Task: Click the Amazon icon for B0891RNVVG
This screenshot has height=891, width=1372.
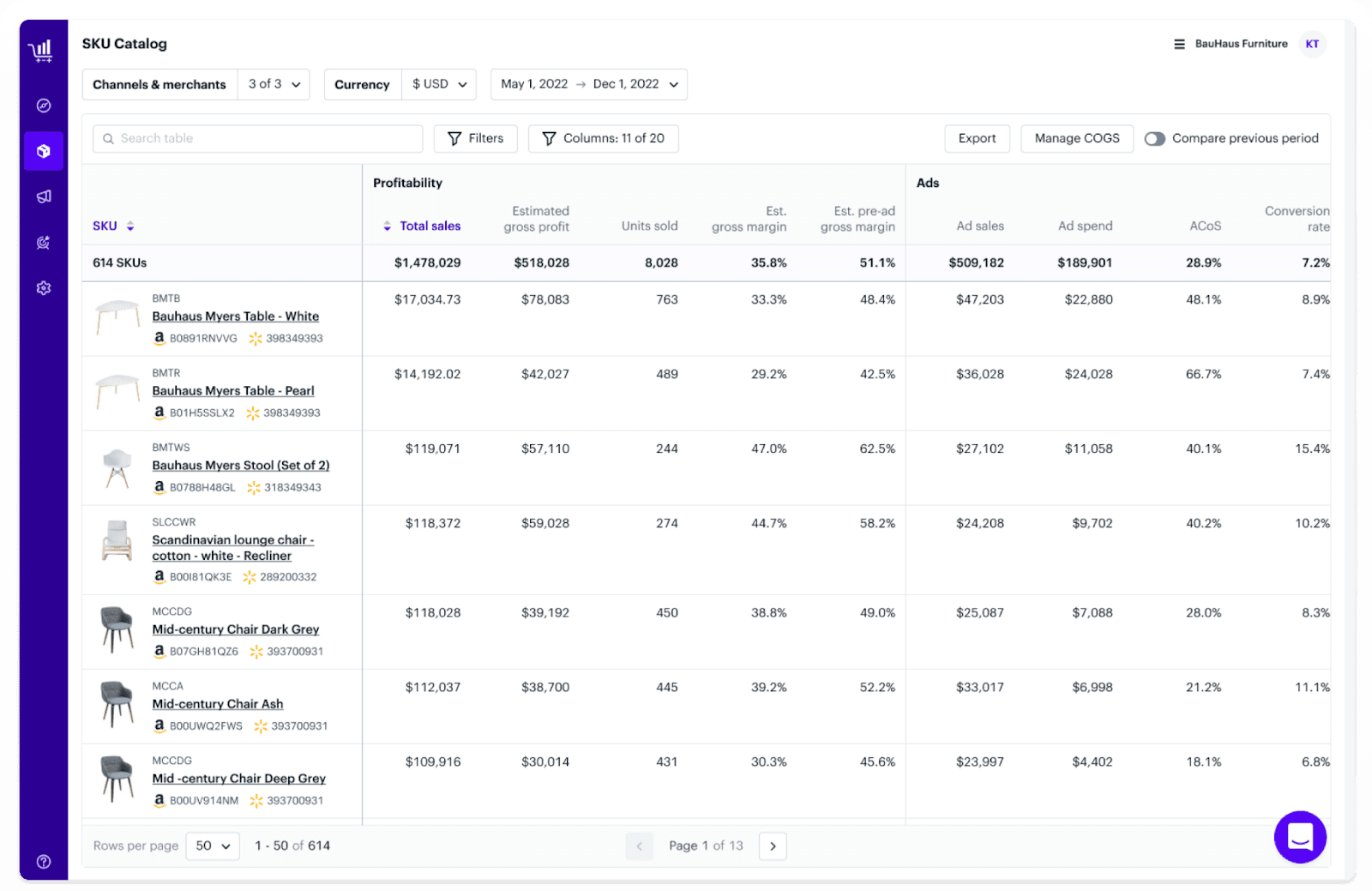Action: point(159,338)
